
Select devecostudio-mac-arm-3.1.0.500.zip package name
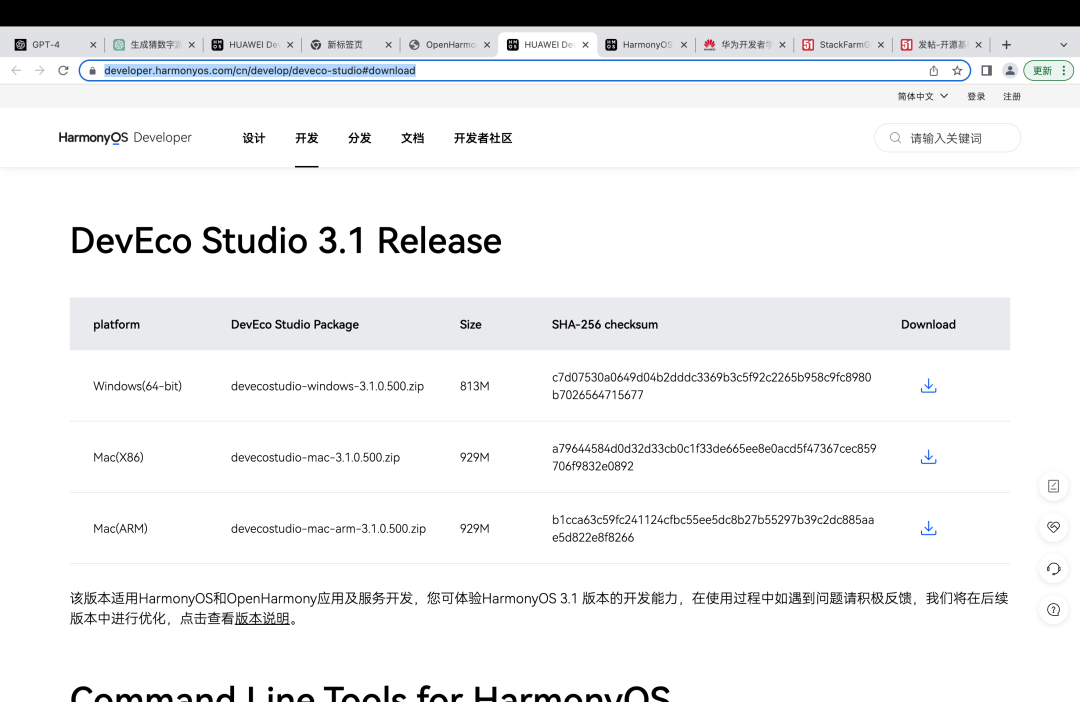tap(328, 528)
